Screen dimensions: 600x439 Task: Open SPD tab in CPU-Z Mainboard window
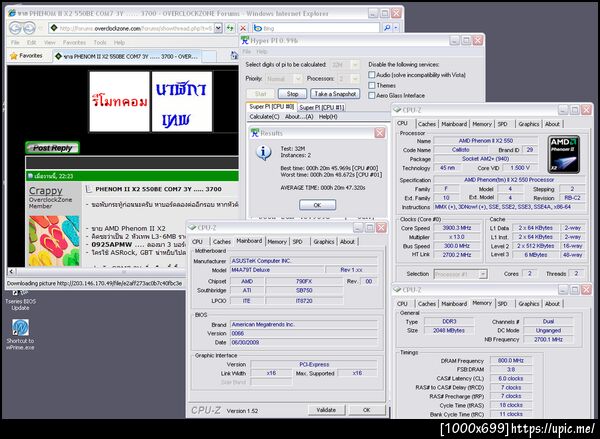coord(298,242)
